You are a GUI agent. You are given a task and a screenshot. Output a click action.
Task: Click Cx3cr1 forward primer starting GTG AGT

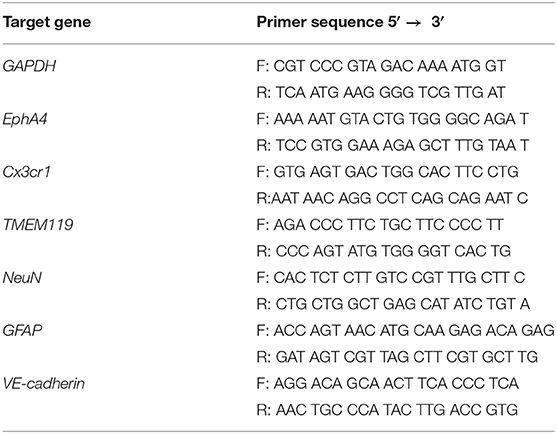click(388, 172)
